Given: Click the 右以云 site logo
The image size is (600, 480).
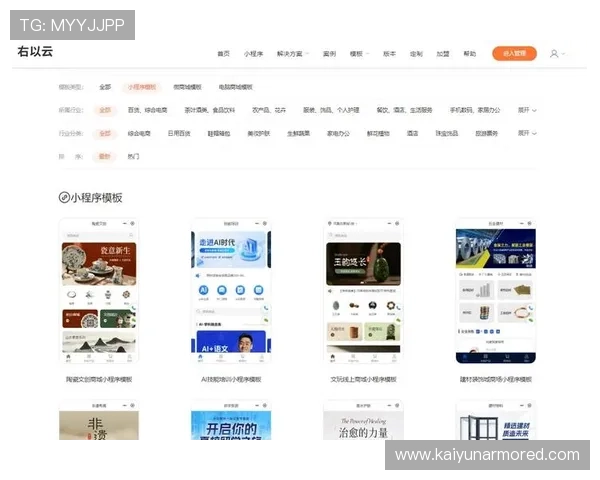Looking at the screenshot, I should pyautogui.click(x=35, y=51).
